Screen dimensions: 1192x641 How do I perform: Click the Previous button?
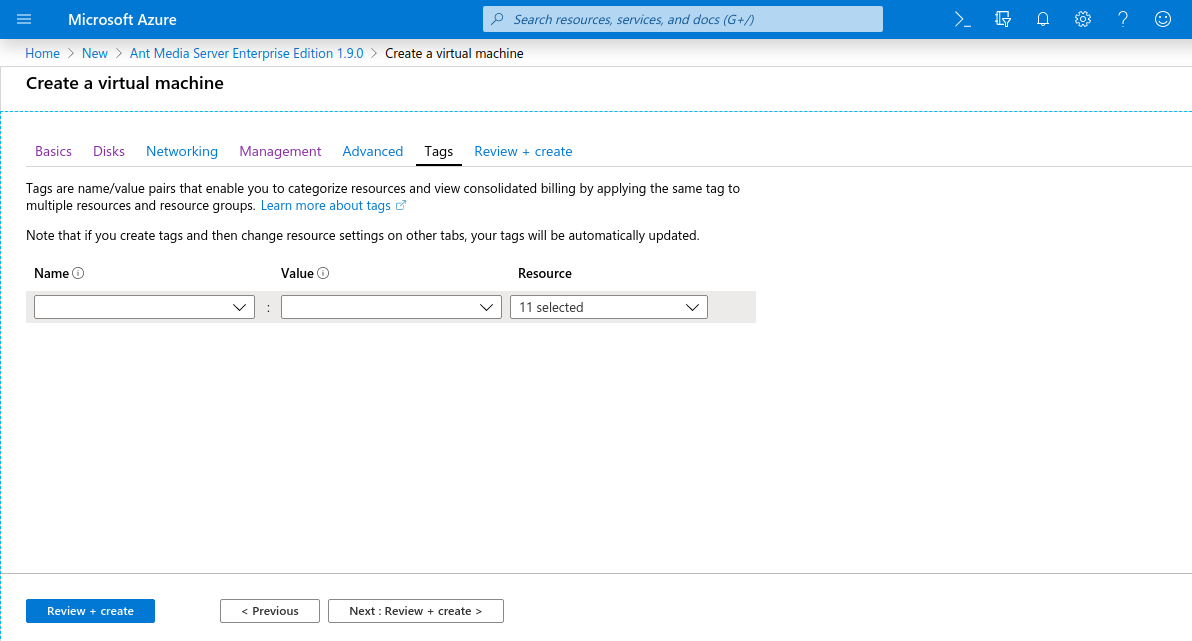270,611
